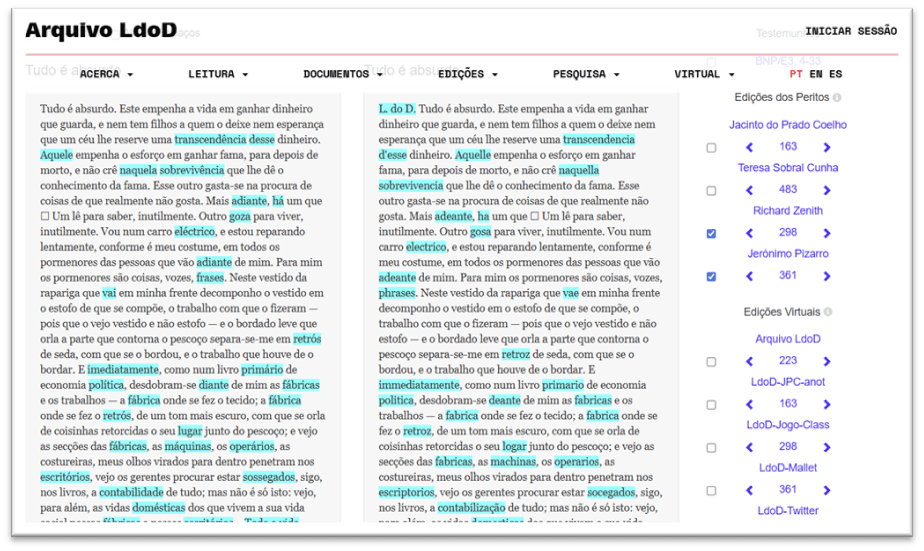This screenshot has width=924, height=551.
Task: Open the DOCUMENTOS dropdown menu
Action: point(343,74)
